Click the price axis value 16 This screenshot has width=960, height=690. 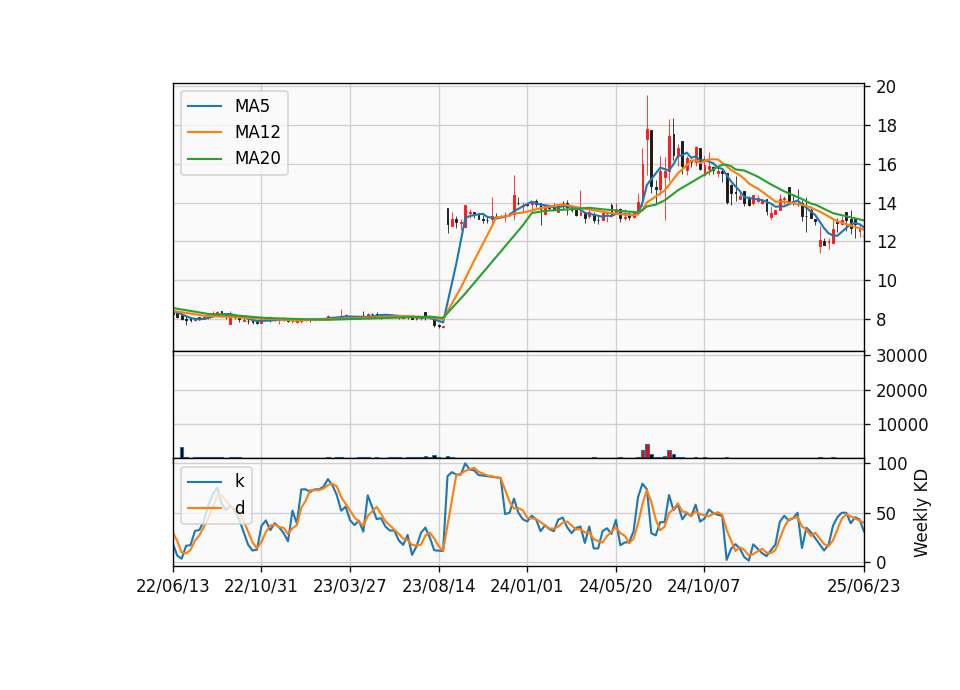pyautogui.click(x=886, y=165)
